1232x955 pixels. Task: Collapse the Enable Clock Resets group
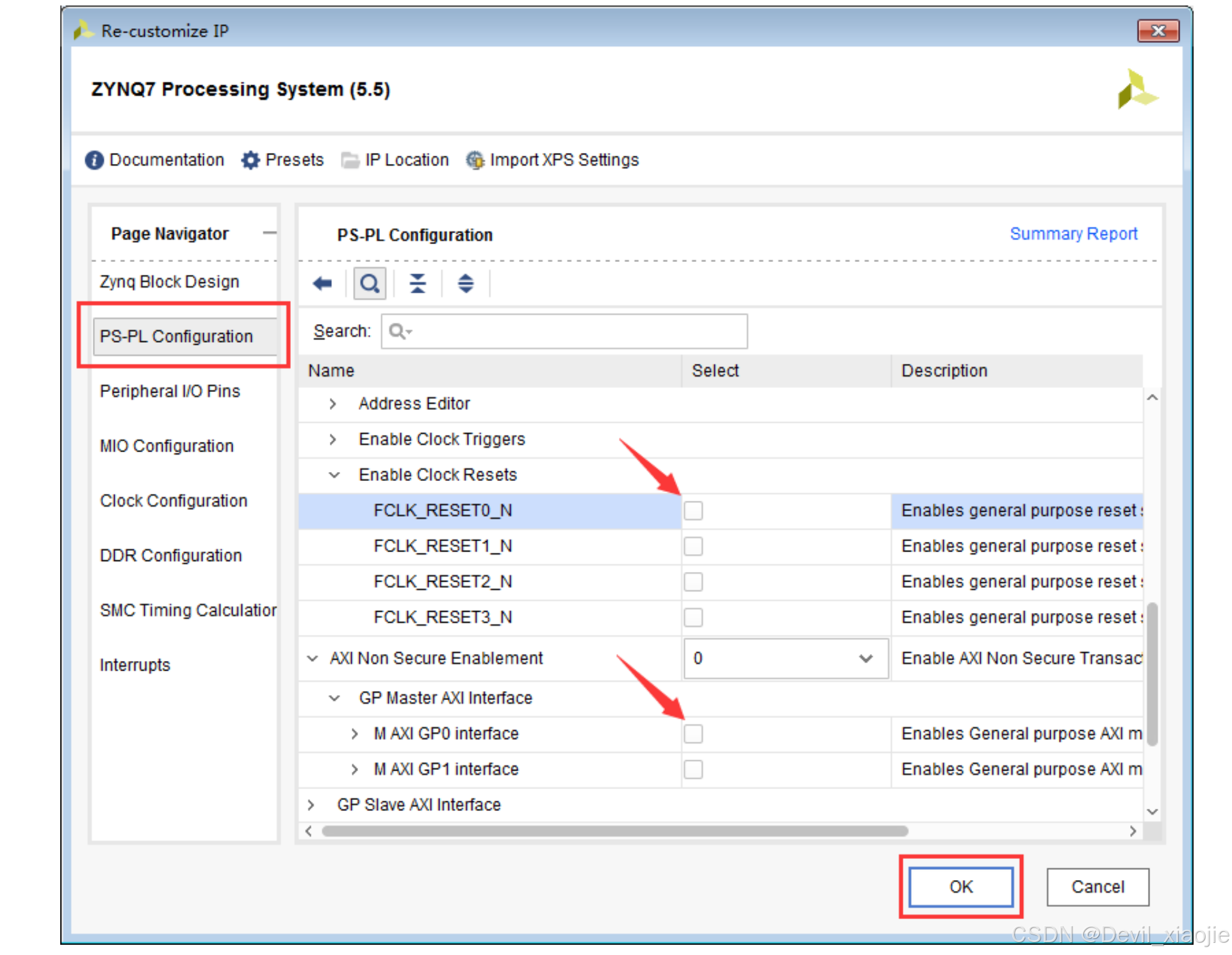click(334, 475)
